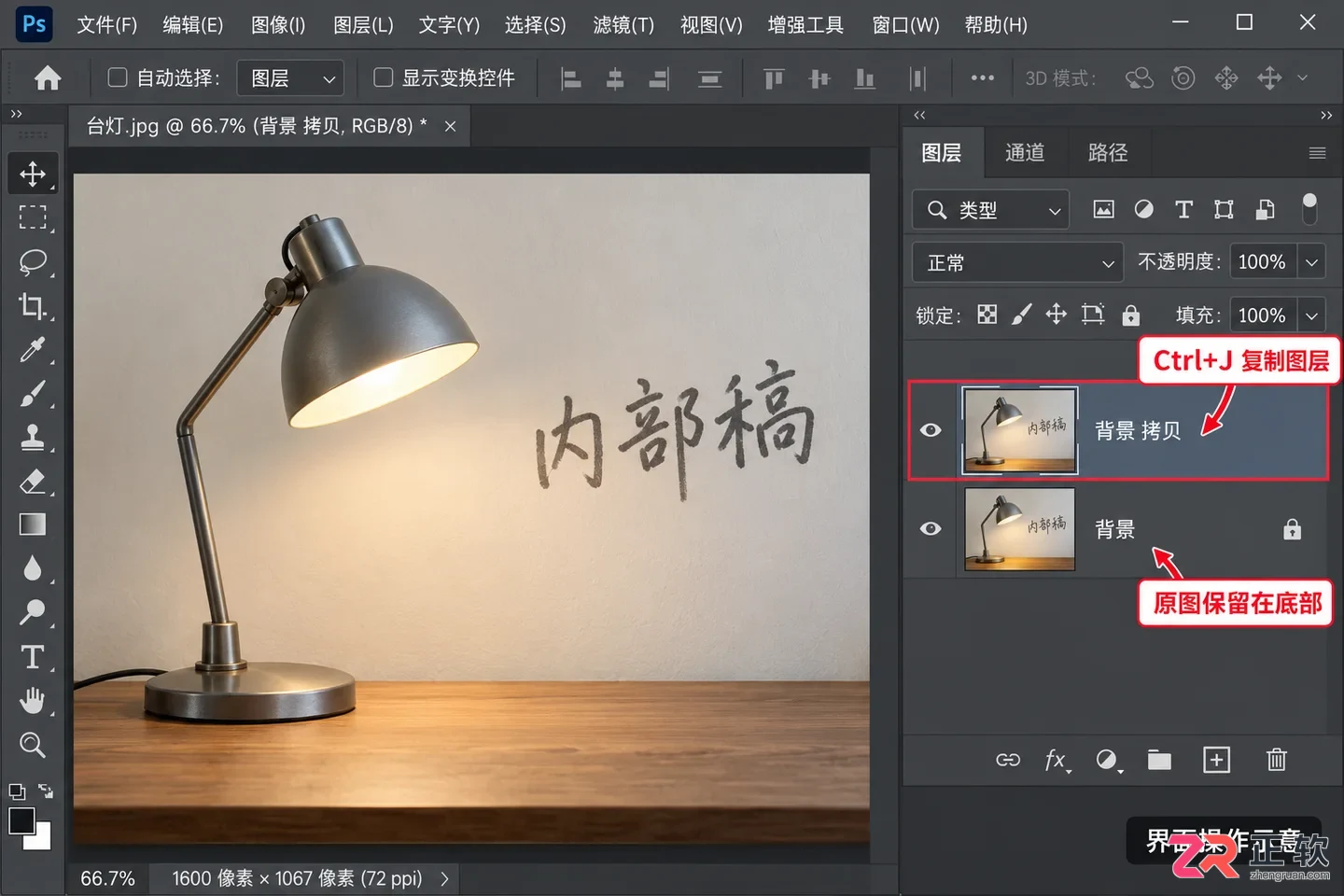Select the Hand tool

33,700
